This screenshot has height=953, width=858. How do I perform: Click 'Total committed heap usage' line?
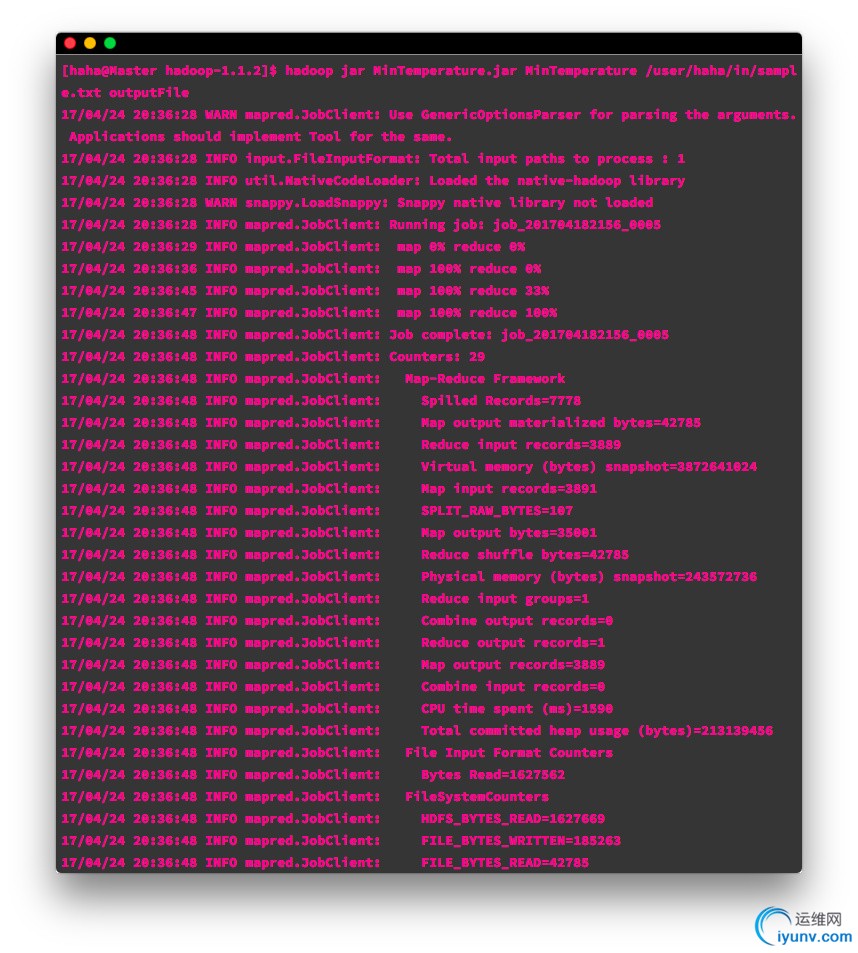[x=417, y=731]
